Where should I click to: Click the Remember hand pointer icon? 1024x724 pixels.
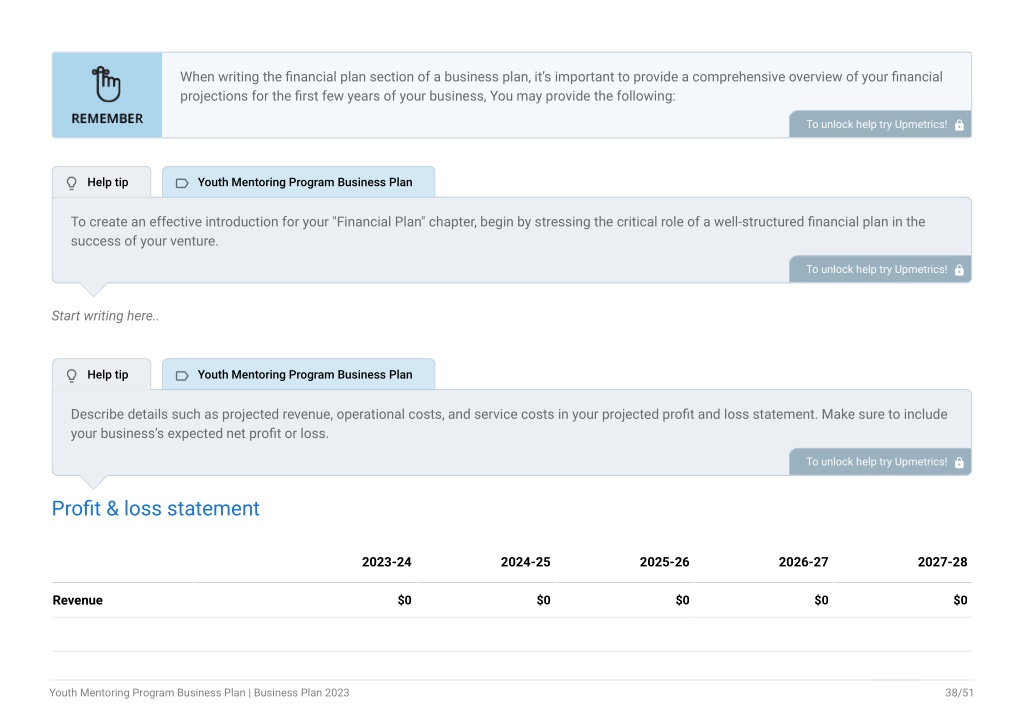coord(106,84)
